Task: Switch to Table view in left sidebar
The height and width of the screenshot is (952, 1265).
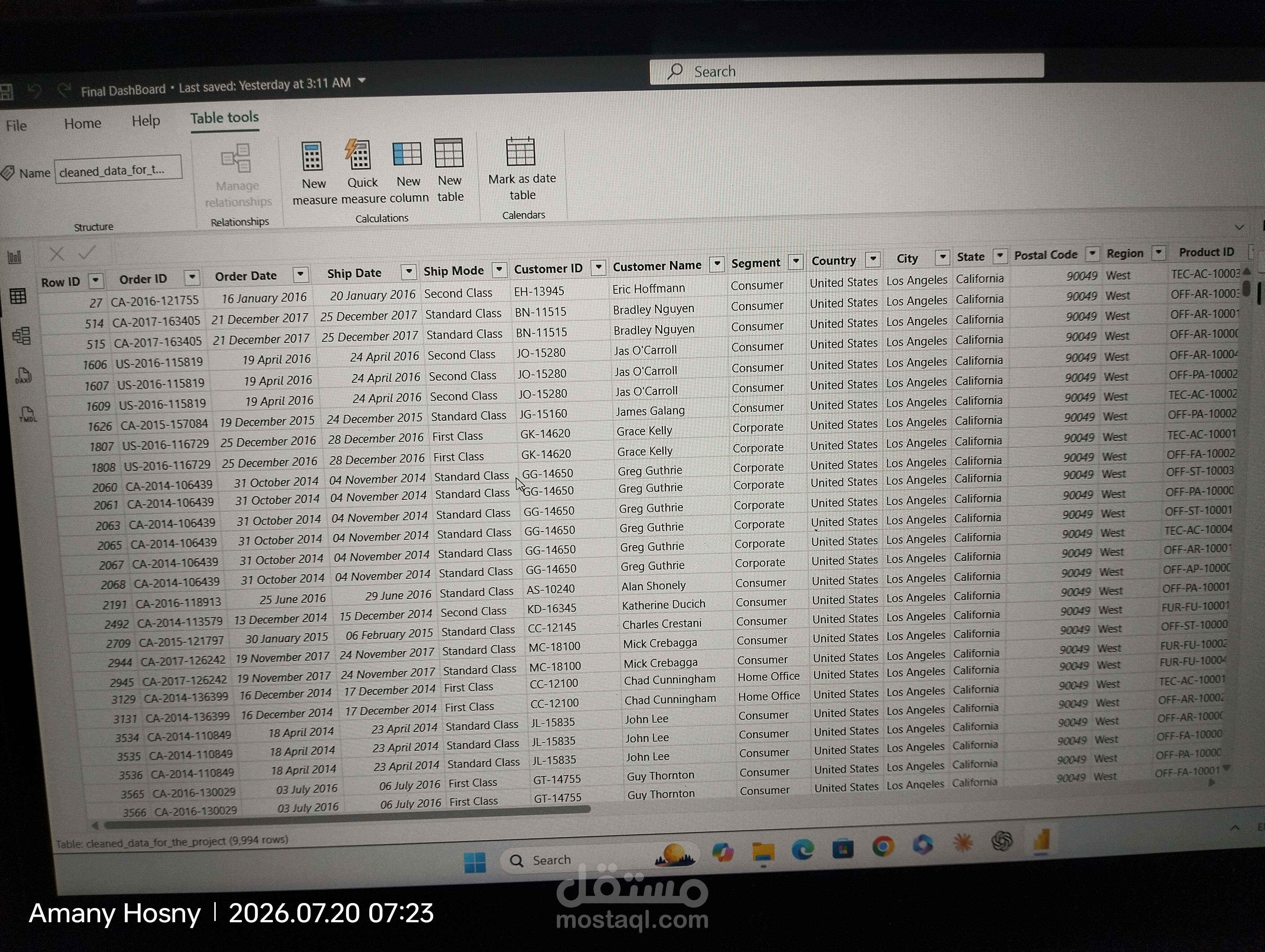Action: (x=18, y=296)
